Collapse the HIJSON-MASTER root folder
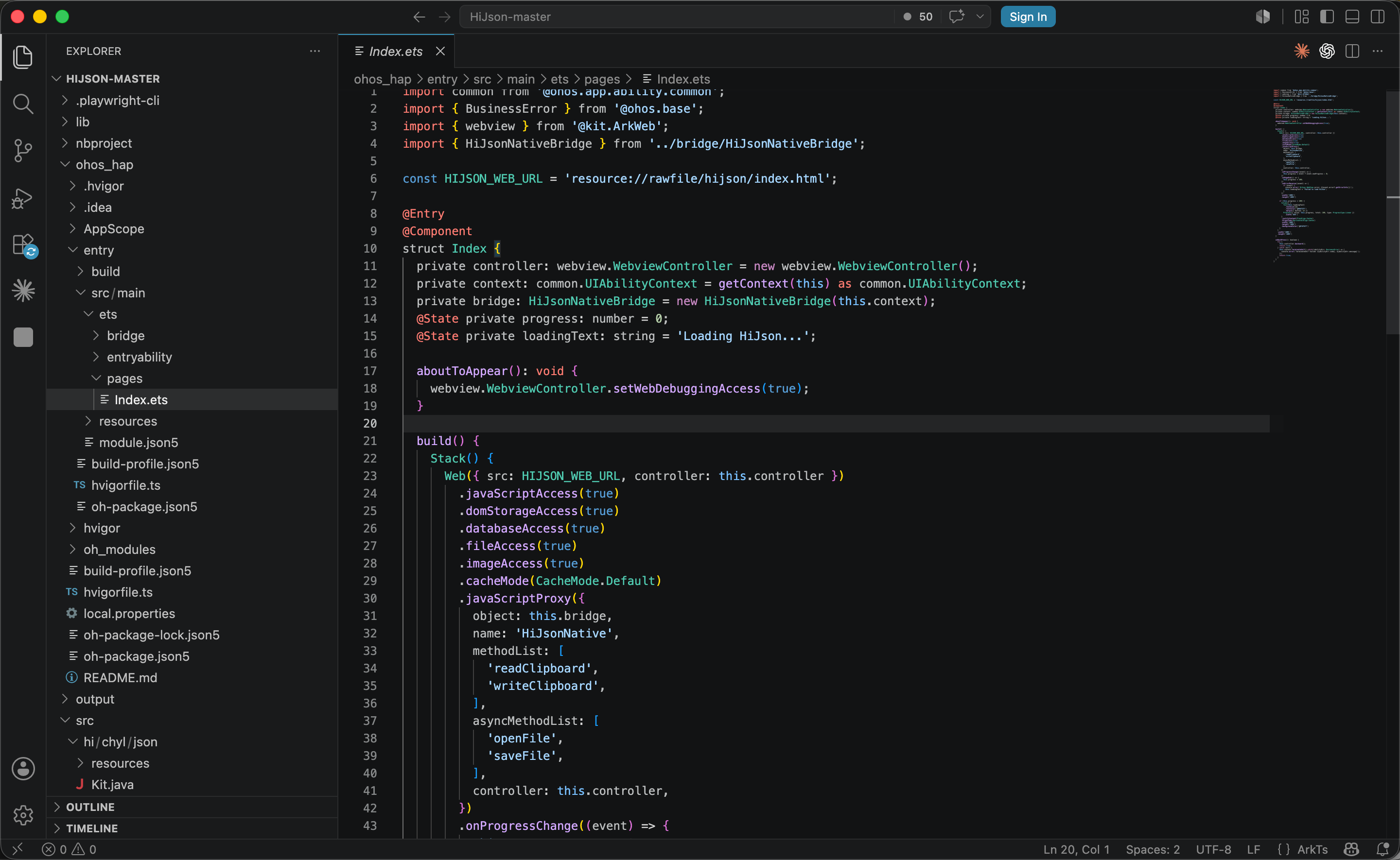 click(192, 79)
